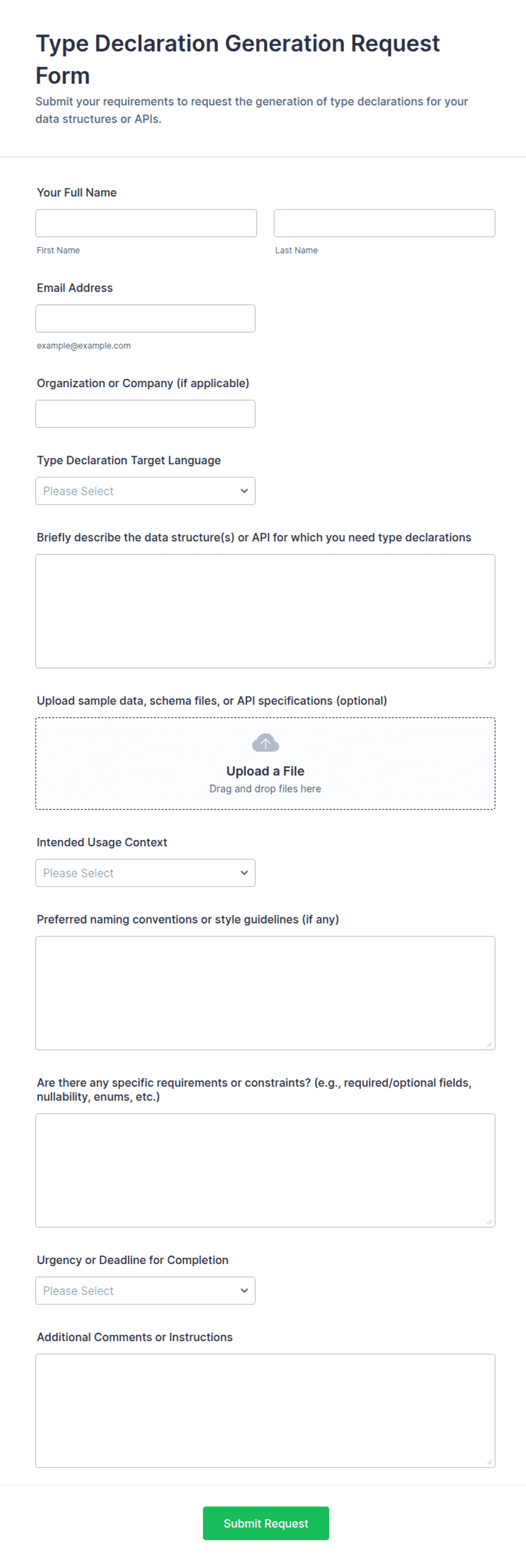Click the cloud upload icon

(265, 743)
